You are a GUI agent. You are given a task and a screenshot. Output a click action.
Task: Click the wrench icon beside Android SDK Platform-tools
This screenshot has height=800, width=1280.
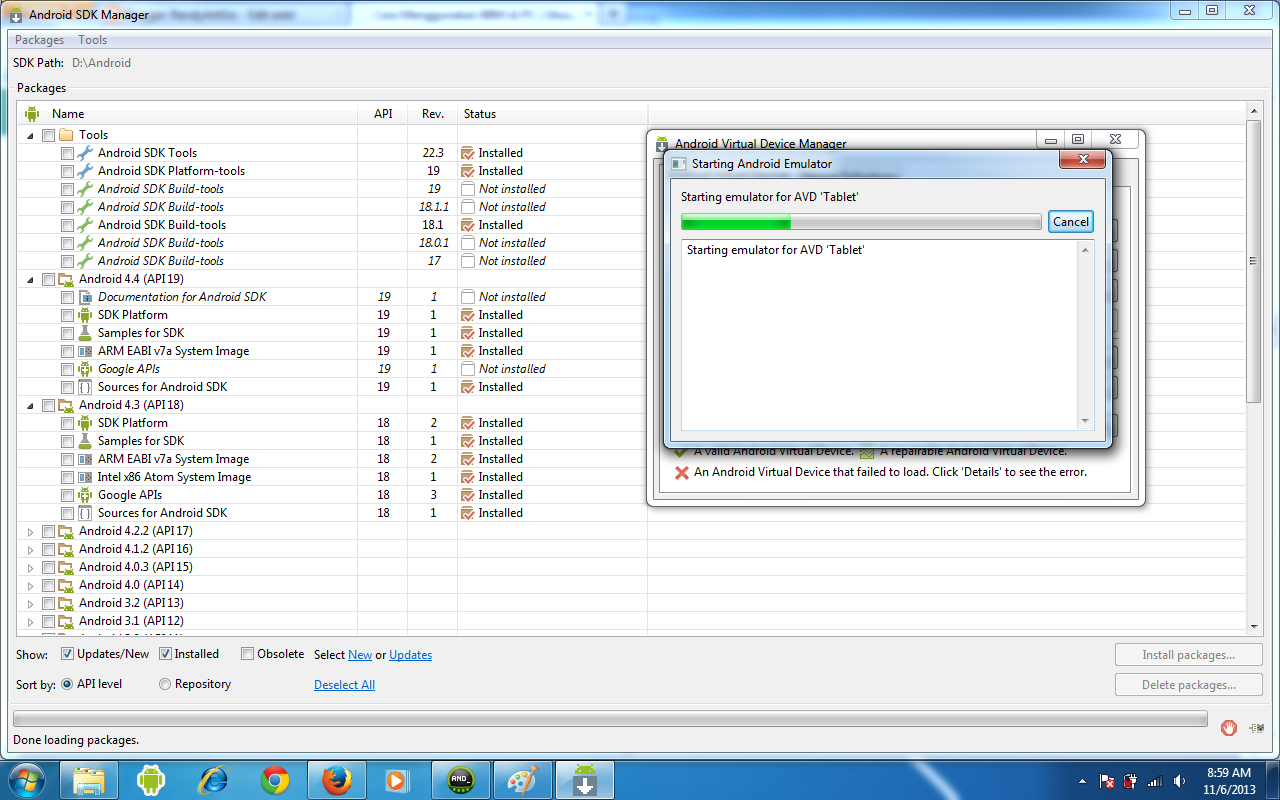[85, 171]
